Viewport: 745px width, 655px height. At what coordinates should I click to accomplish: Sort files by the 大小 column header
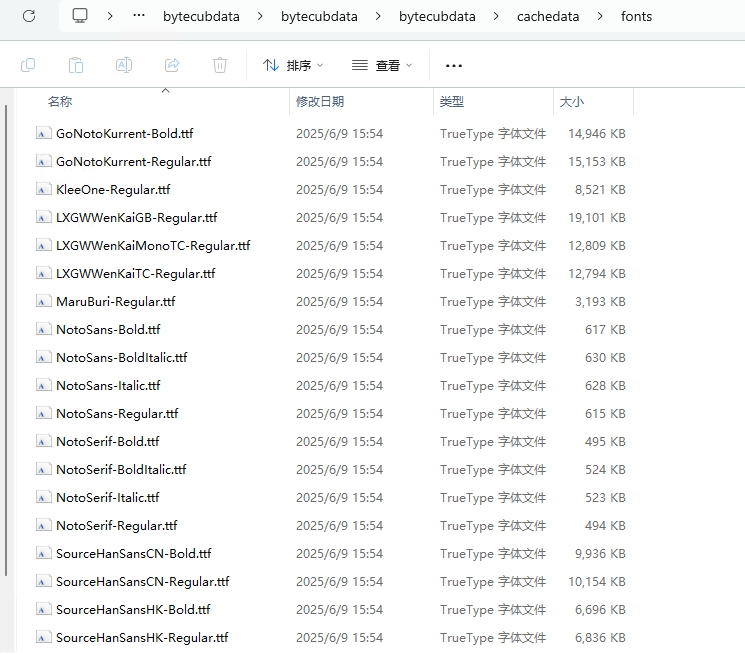(x=572, y=102)
